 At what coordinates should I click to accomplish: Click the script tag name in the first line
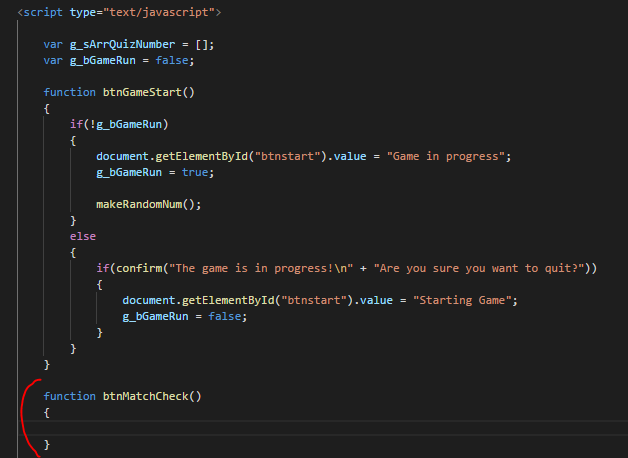click(x=43, y=12)
